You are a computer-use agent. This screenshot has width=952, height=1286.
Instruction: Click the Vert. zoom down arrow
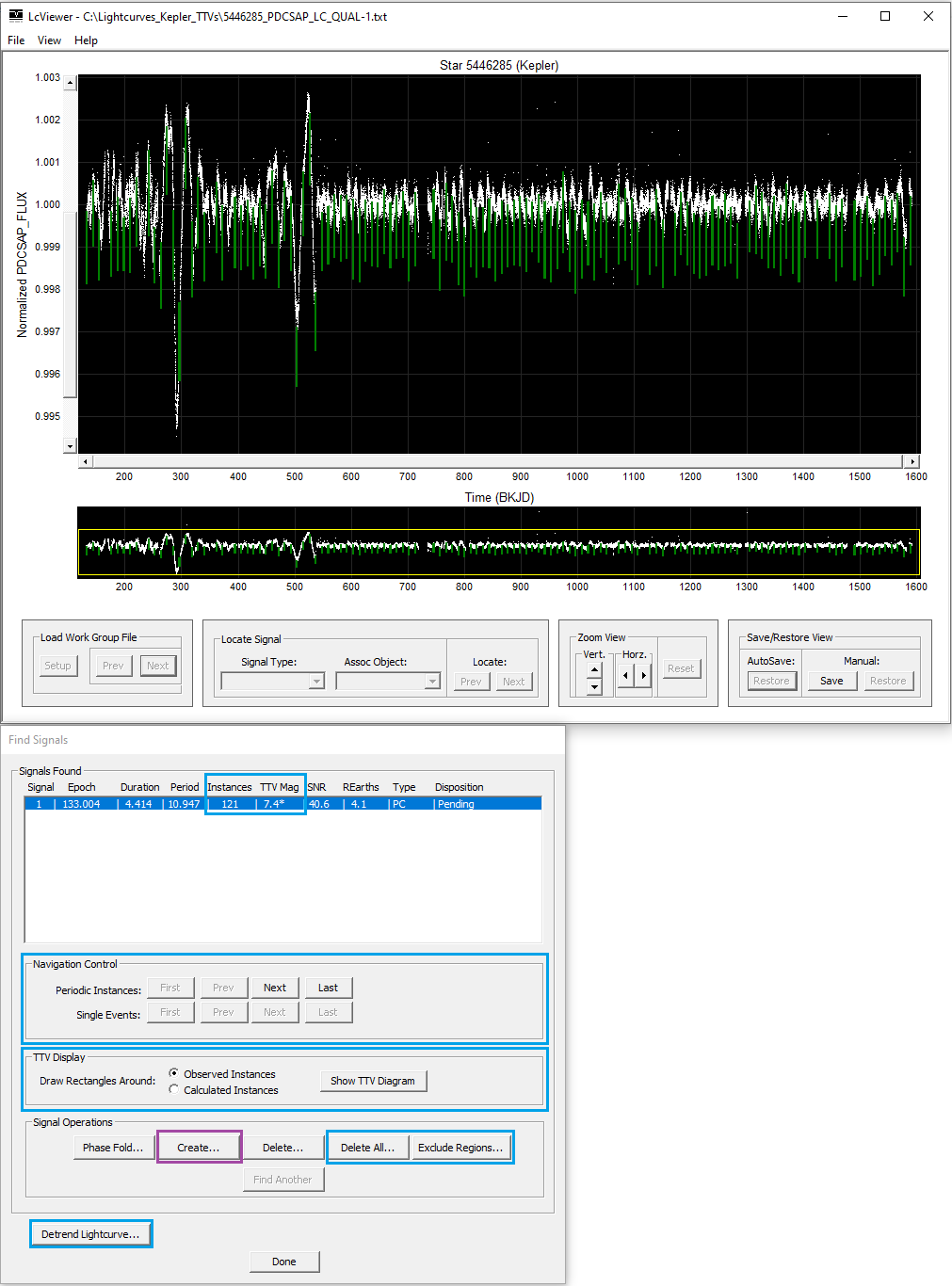[x=594, y=687]
